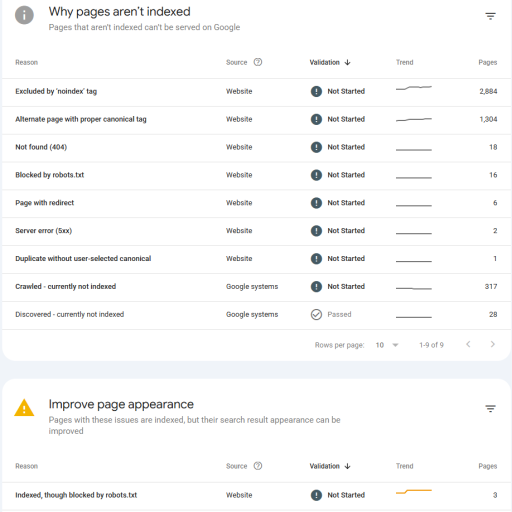Click Passed status text
The image size is (512, 512).
(x=339, y=314)
